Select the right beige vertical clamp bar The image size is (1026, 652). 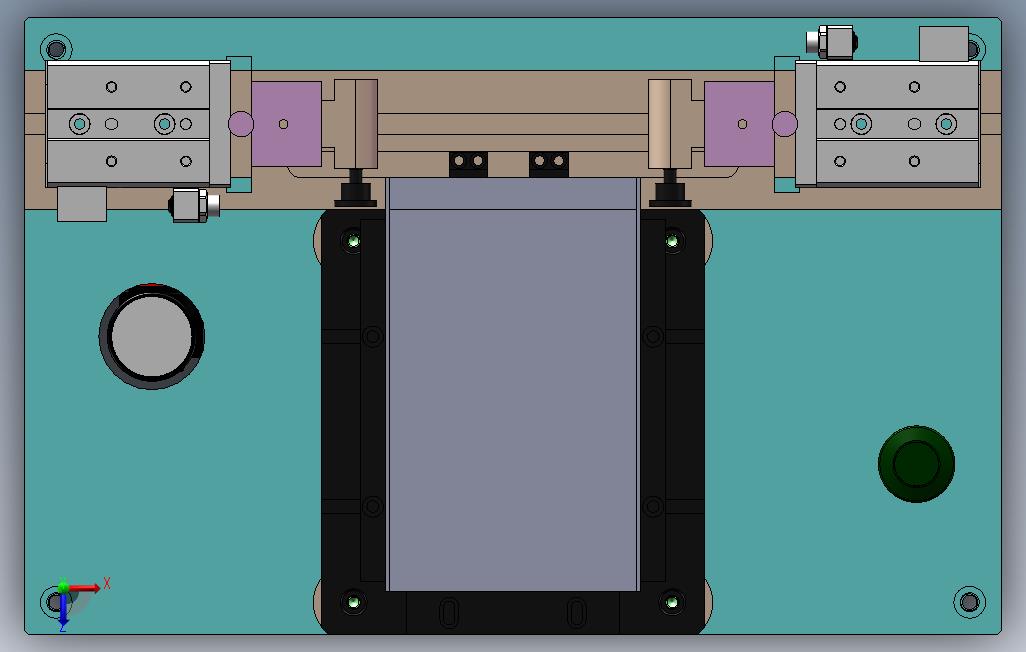[x=670, y=124]
